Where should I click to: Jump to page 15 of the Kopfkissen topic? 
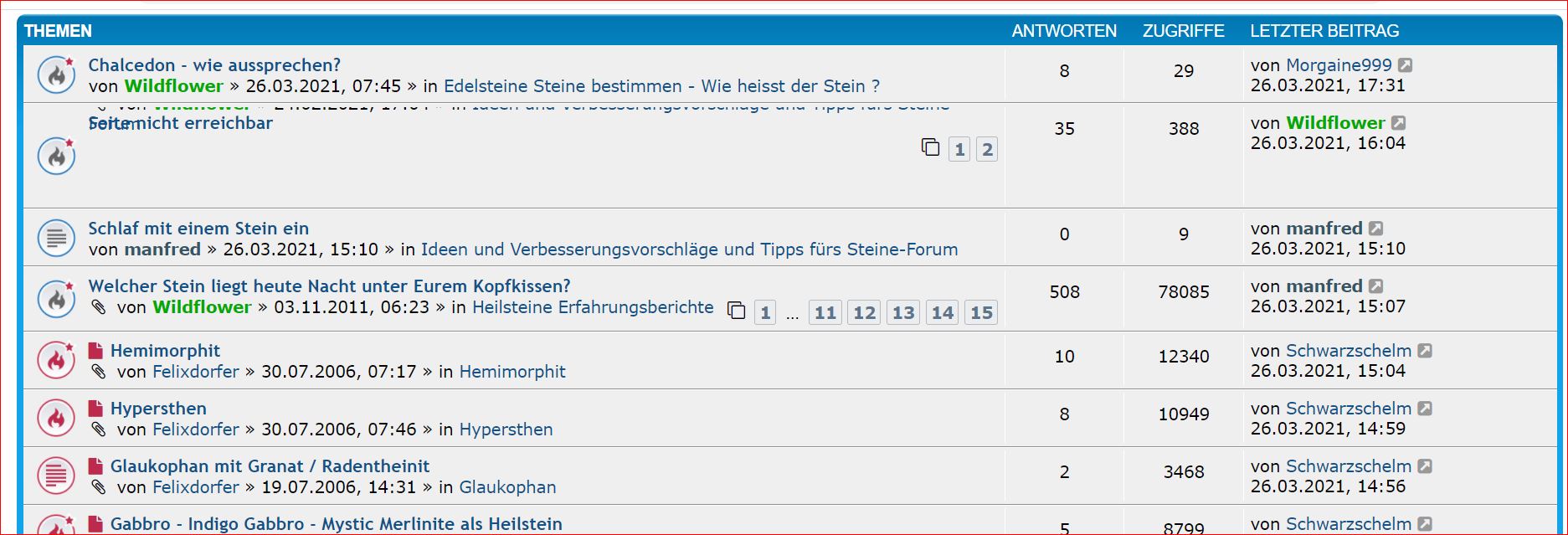coord(981,313)
